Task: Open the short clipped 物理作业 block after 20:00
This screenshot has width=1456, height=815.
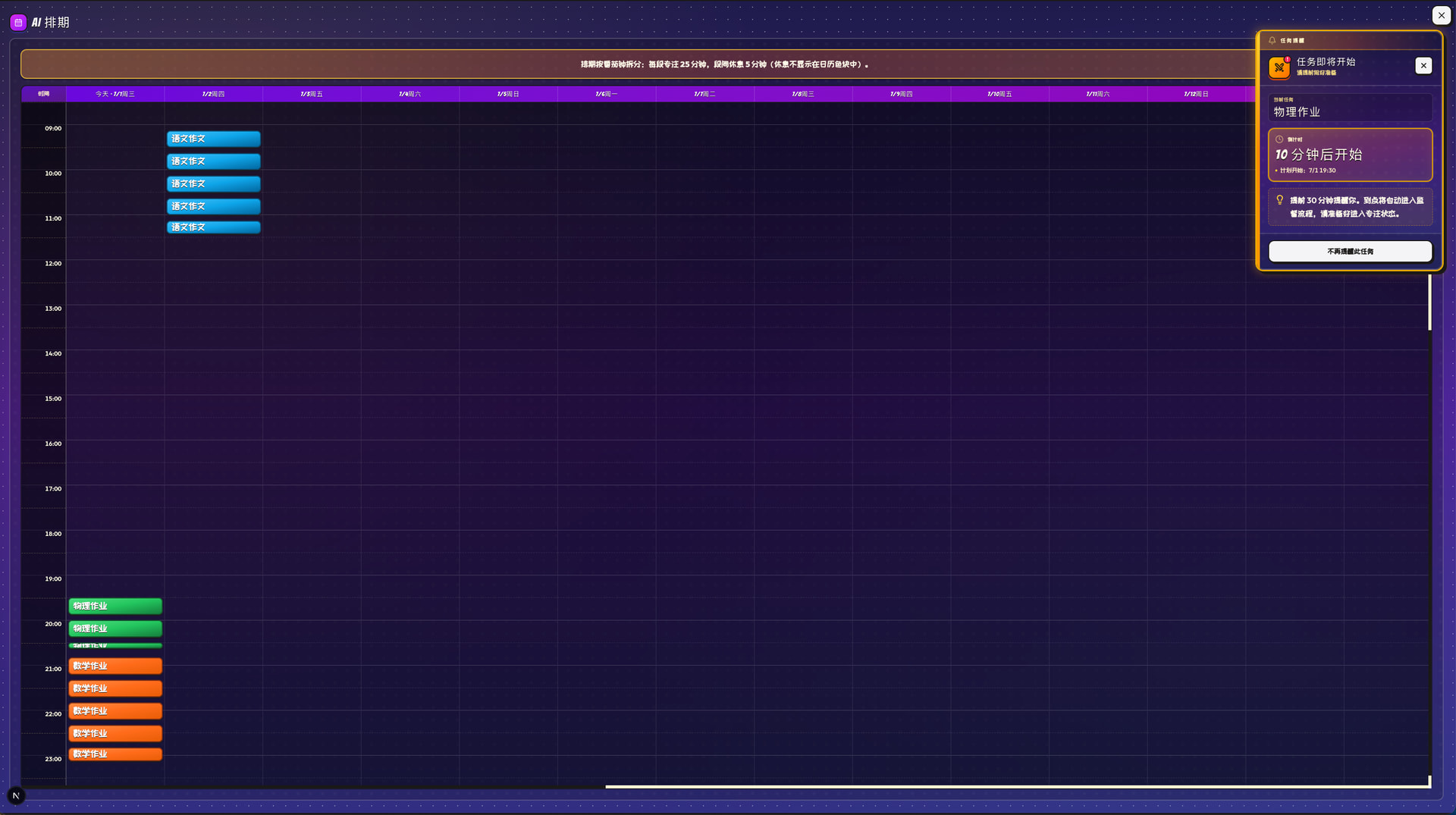Action: [115, 646]
